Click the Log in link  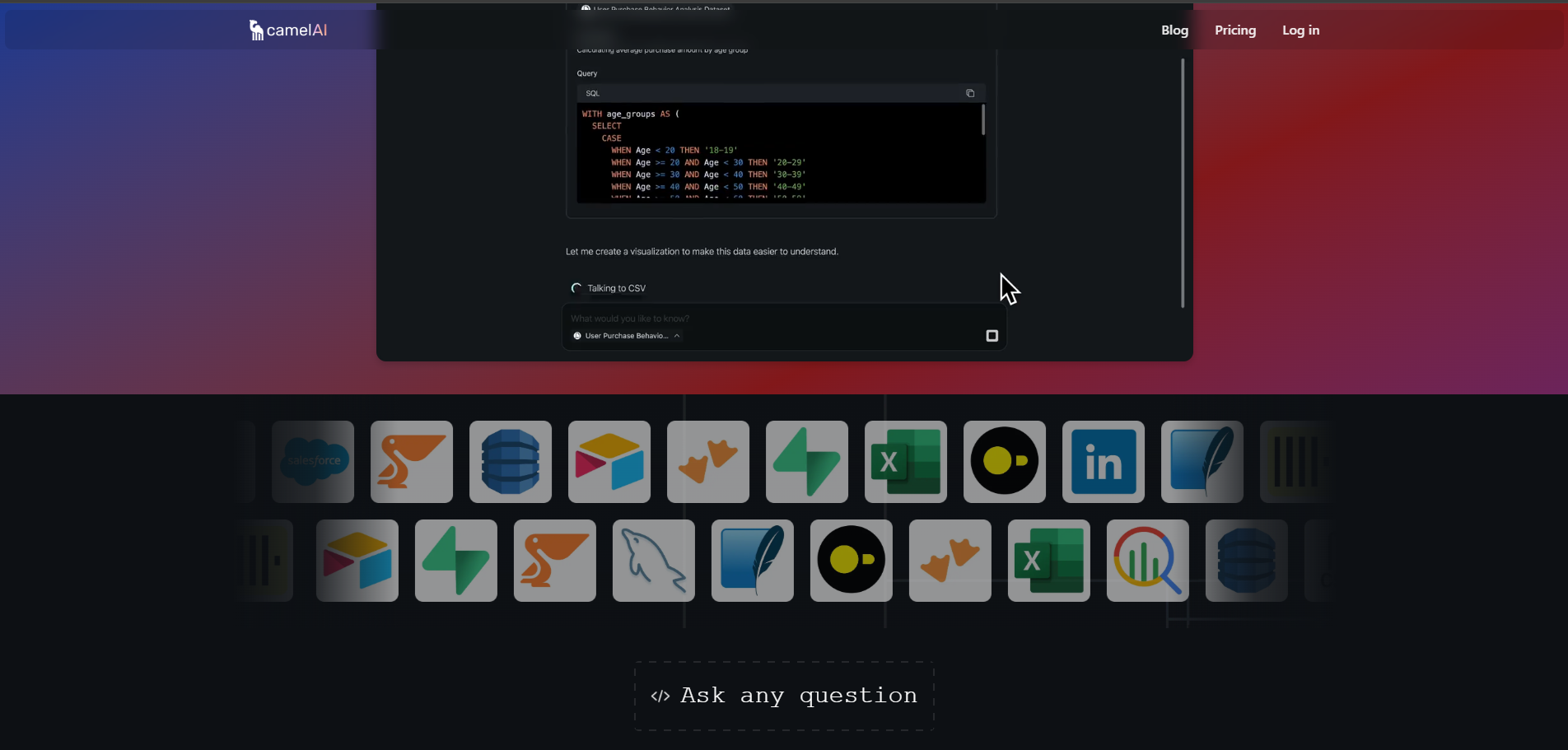1300,30
